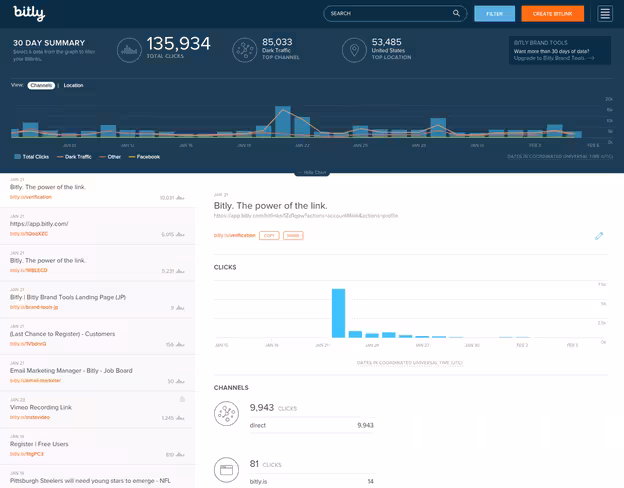Toggle Dark Traffic legend series
The width and height of the screenshot is (624, 488).
(74, 157)
